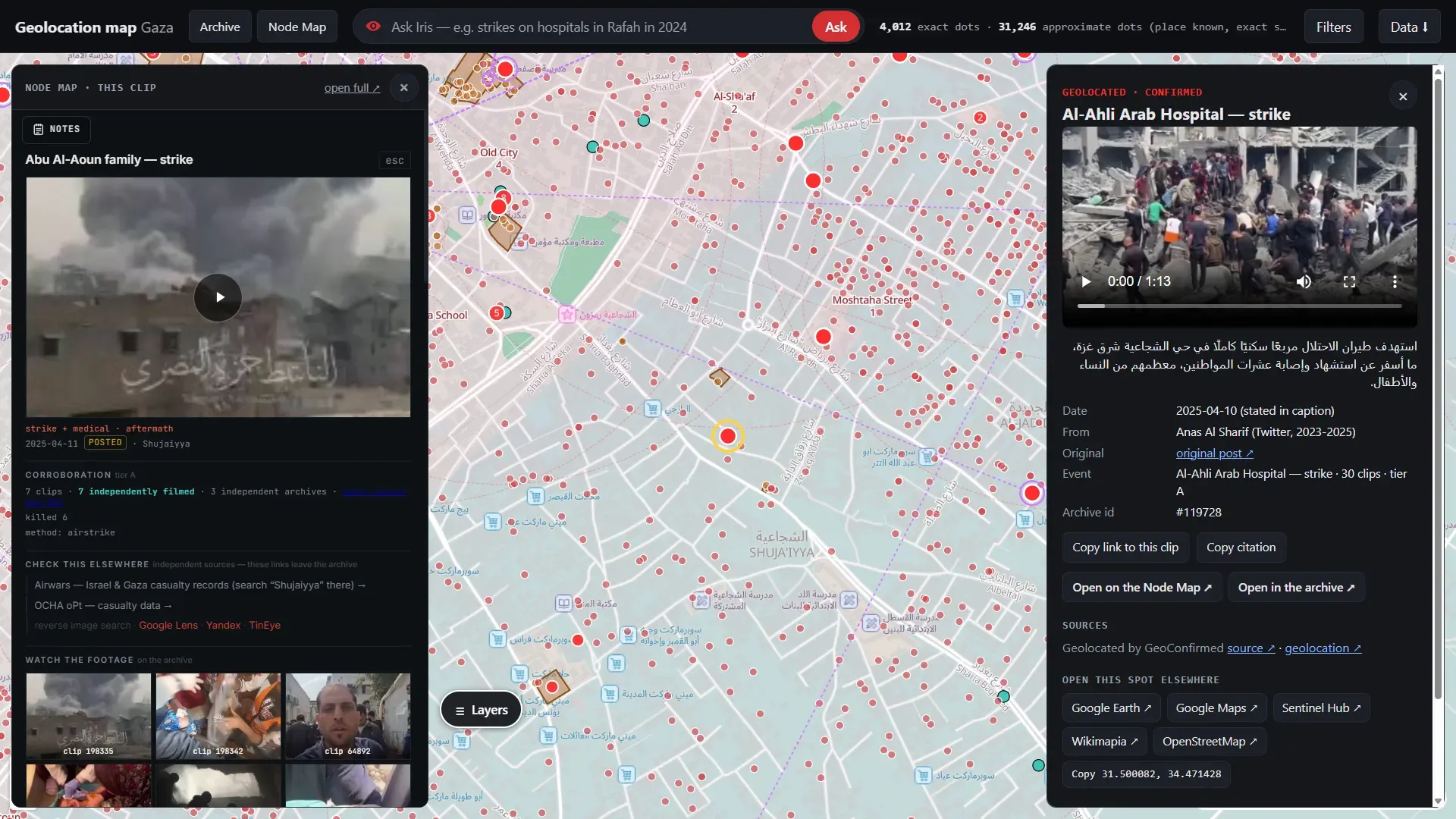This screenshot has width=1456, height=819.
Task: Open the geolocation link
Action: [1323, 648]
